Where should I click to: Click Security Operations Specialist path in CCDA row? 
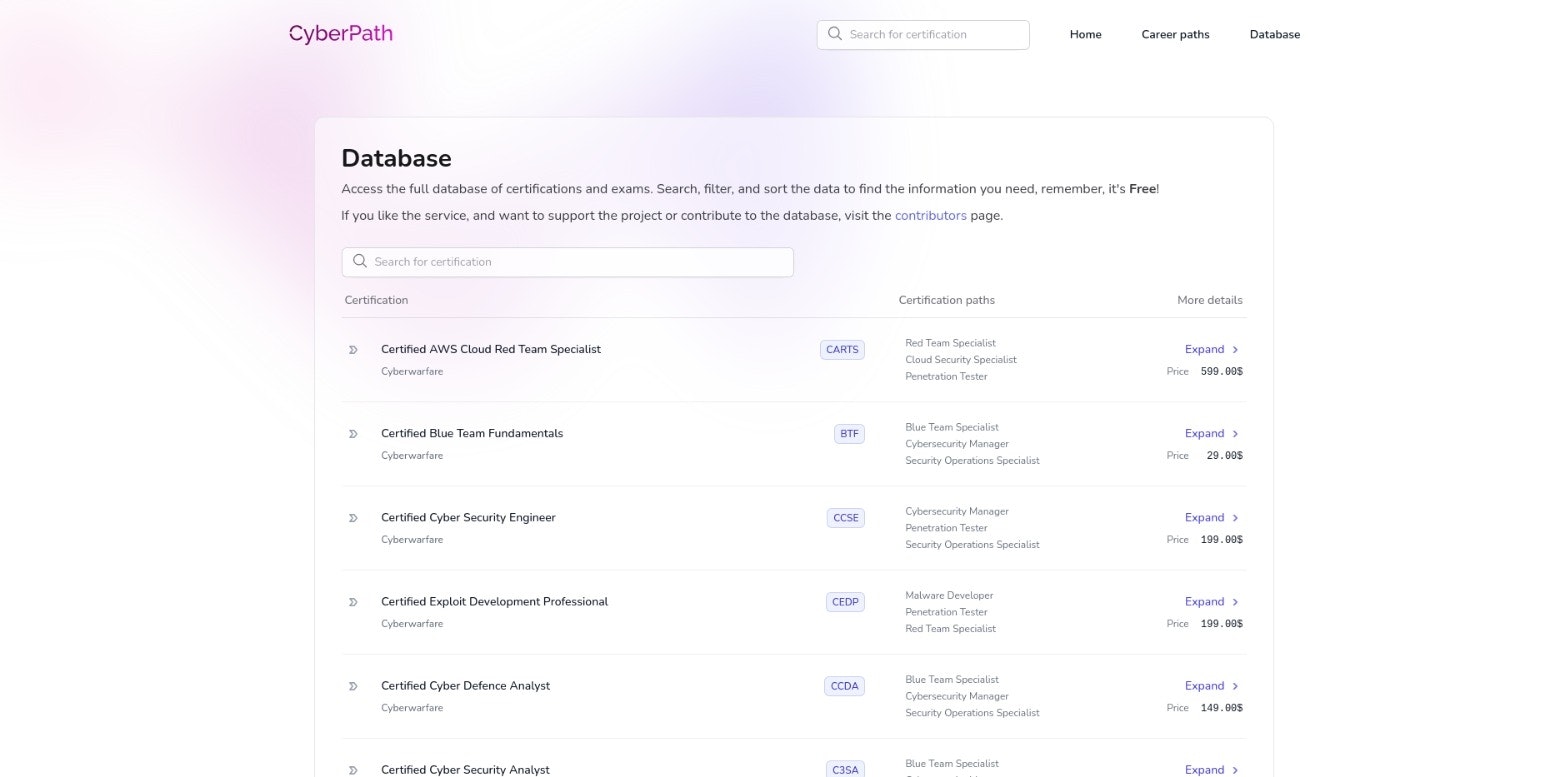coord(972,713)
